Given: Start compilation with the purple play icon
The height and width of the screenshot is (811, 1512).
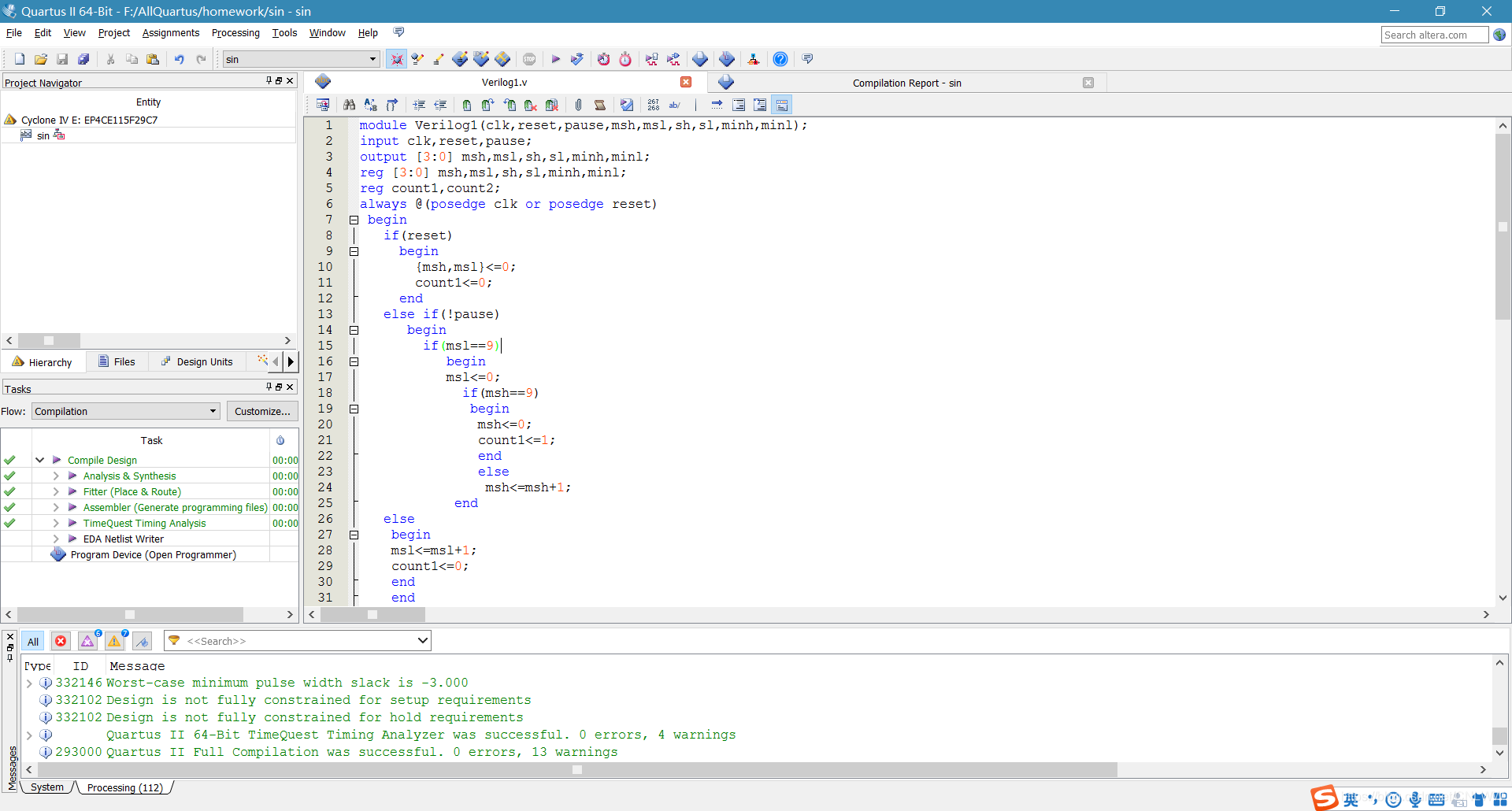Looking at the screenshot, I should coord(555,59).
